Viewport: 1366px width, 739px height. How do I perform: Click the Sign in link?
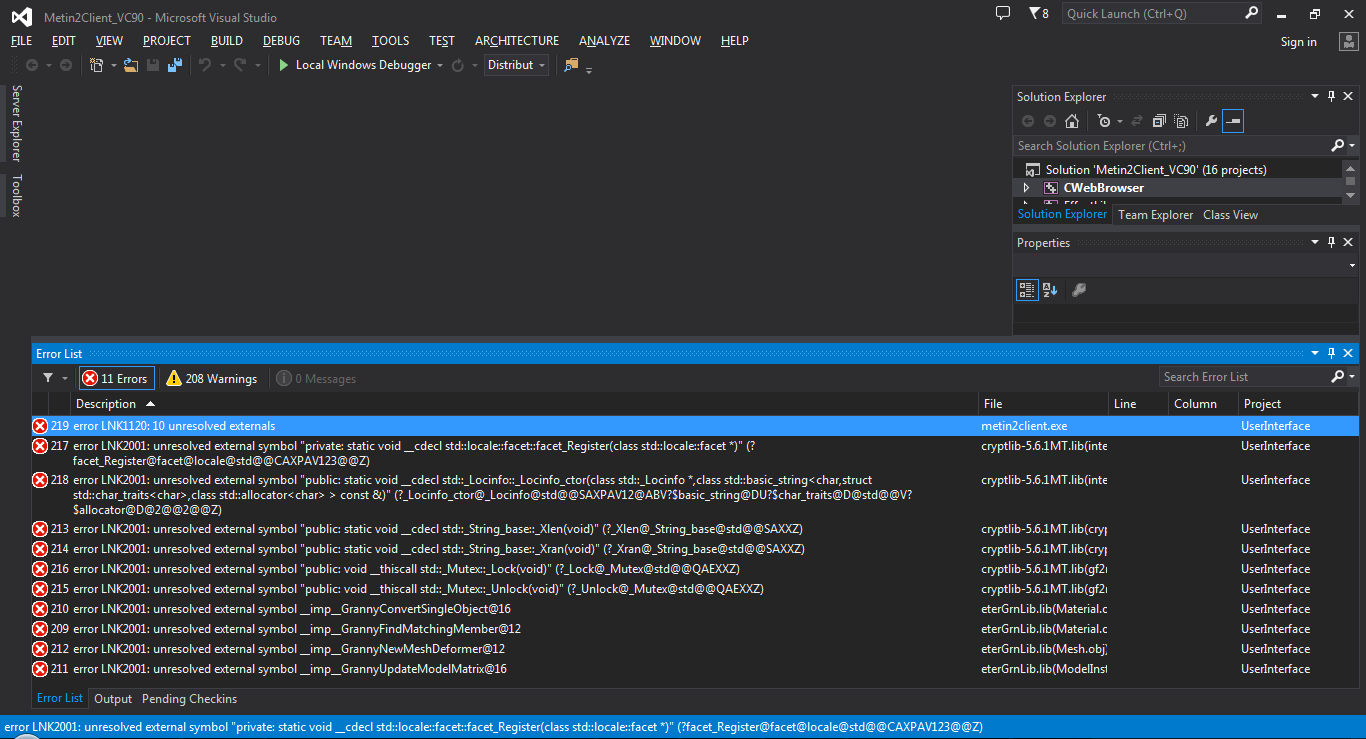1299,42
